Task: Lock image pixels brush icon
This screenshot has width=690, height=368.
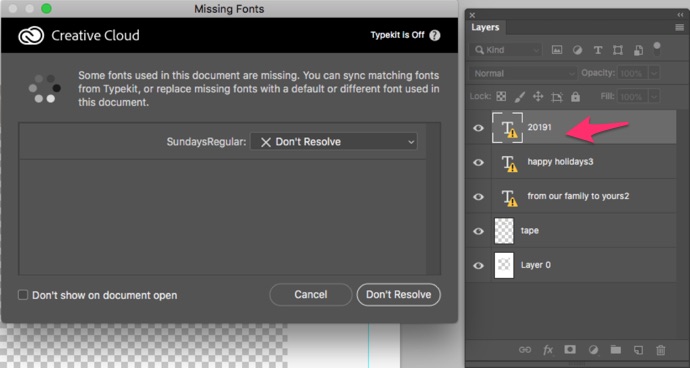Action: pos(520,96)
